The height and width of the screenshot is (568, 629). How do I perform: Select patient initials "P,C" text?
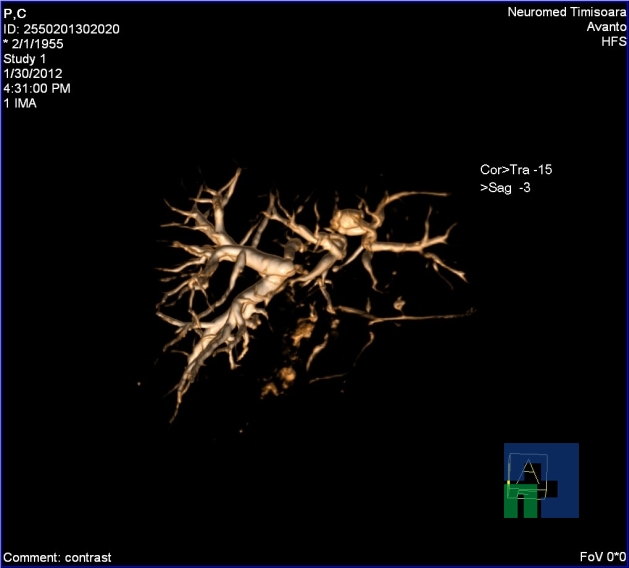(x=15, y=14)
